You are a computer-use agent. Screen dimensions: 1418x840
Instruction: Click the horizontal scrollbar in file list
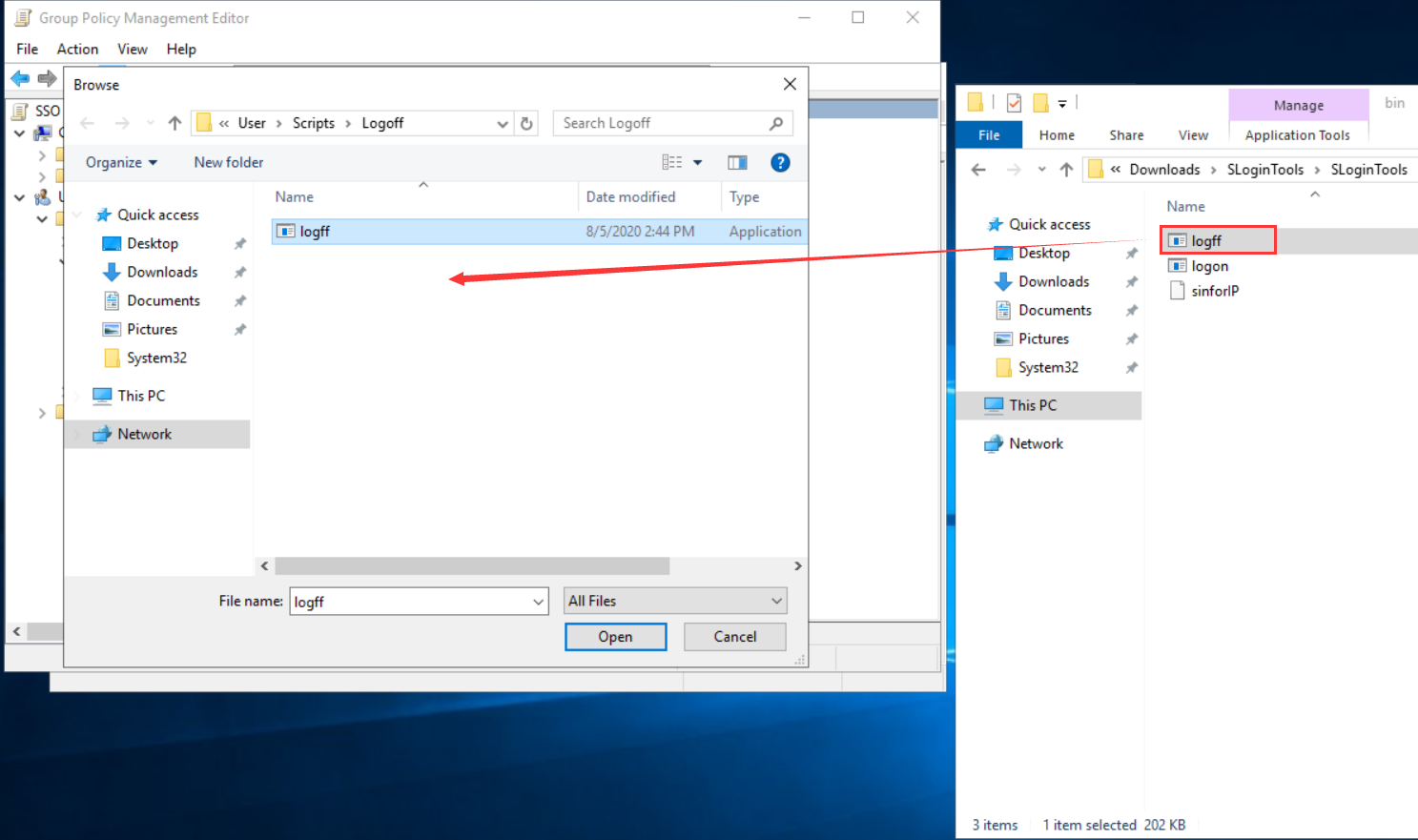coord(472,566)
